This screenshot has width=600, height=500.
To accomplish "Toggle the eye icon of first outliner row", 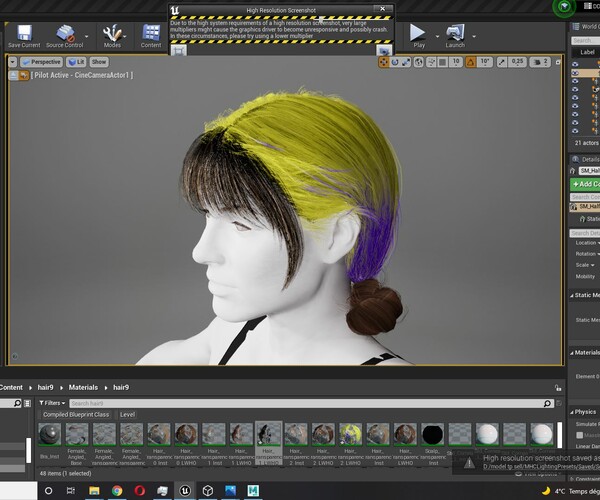I will (x=575, y=64).
